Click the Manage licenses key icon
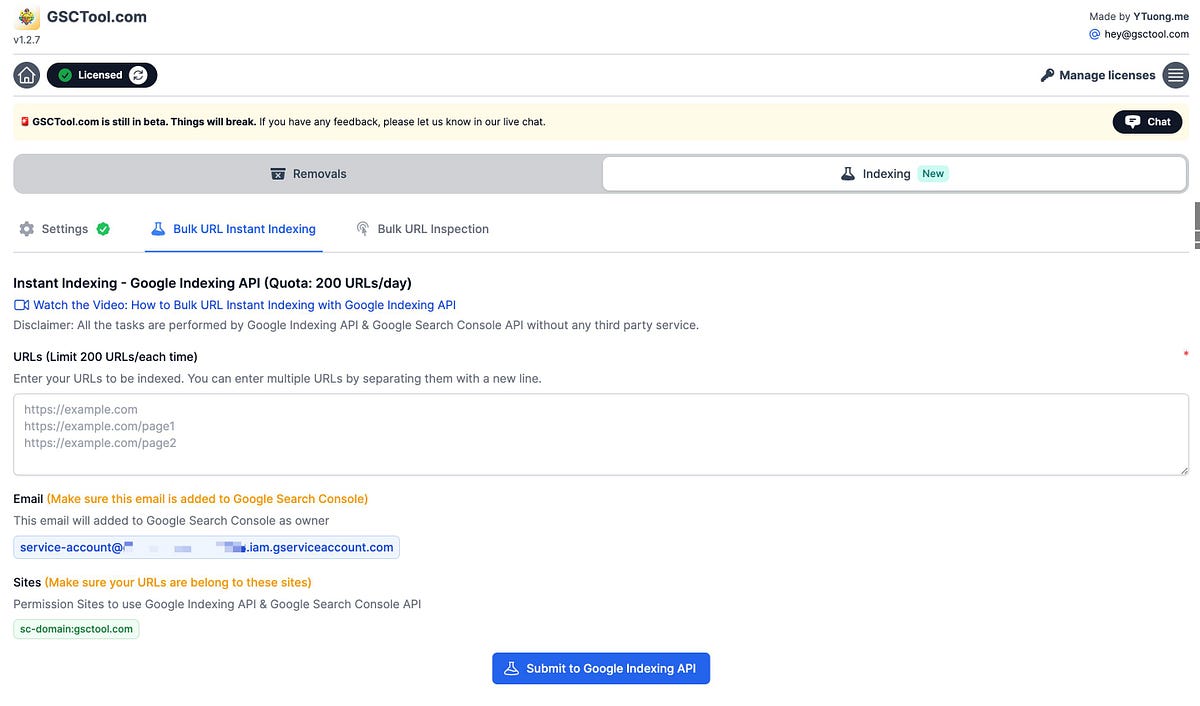This screenshot has height=706, width=1200. click(1047, 74)
